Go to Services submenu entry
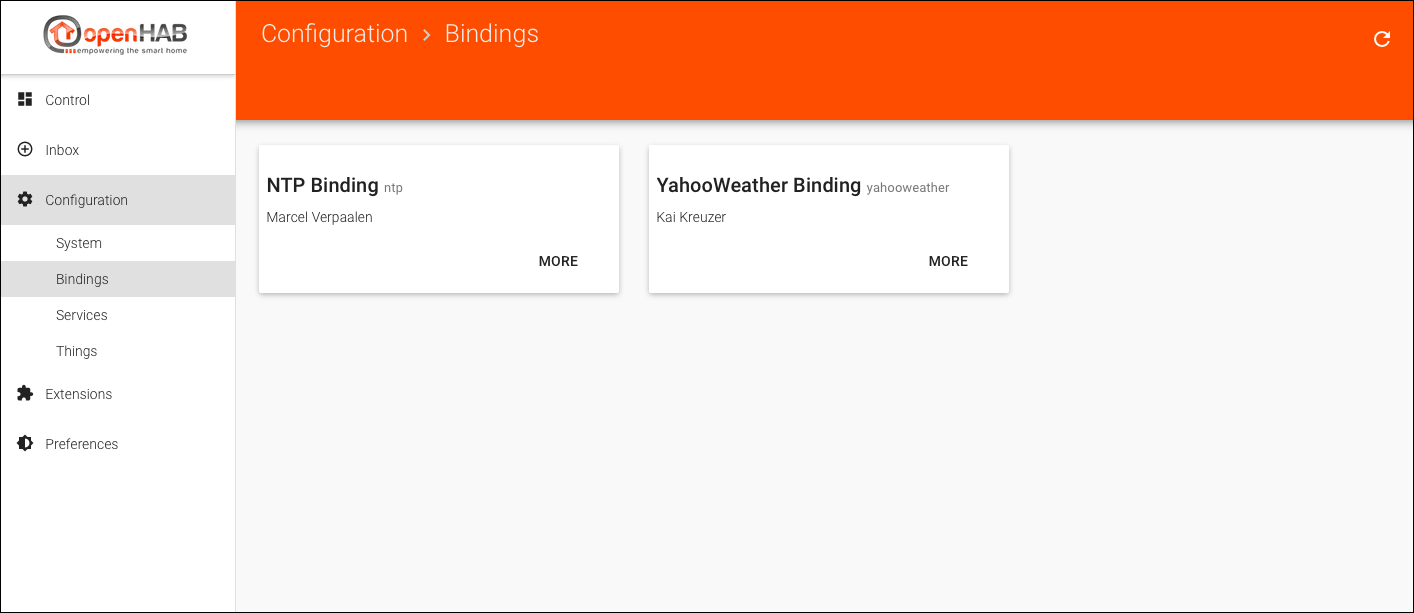1414x613 pixels. (82, 315)
